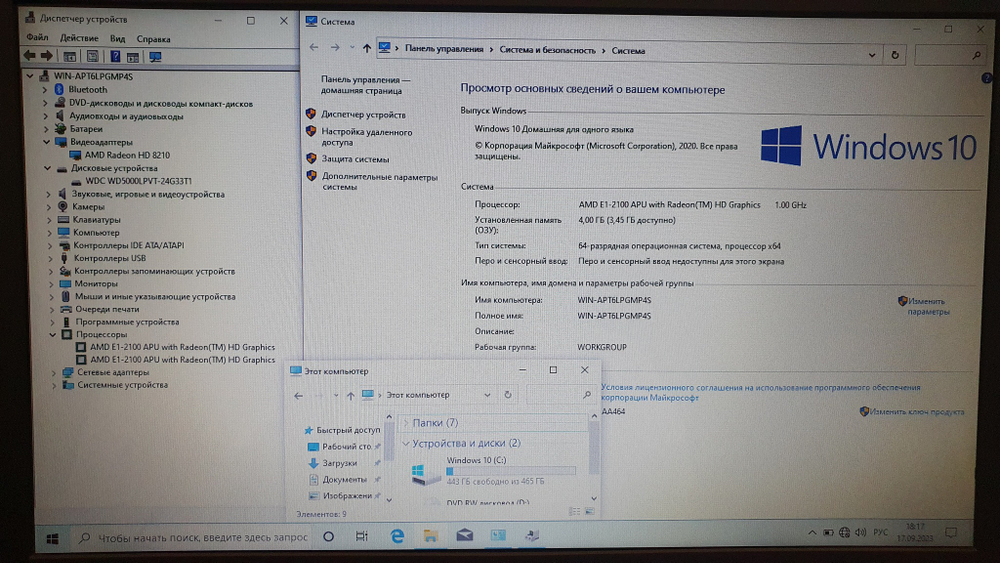
Task: Click the help question mark in System window
Action: (987, 78)
